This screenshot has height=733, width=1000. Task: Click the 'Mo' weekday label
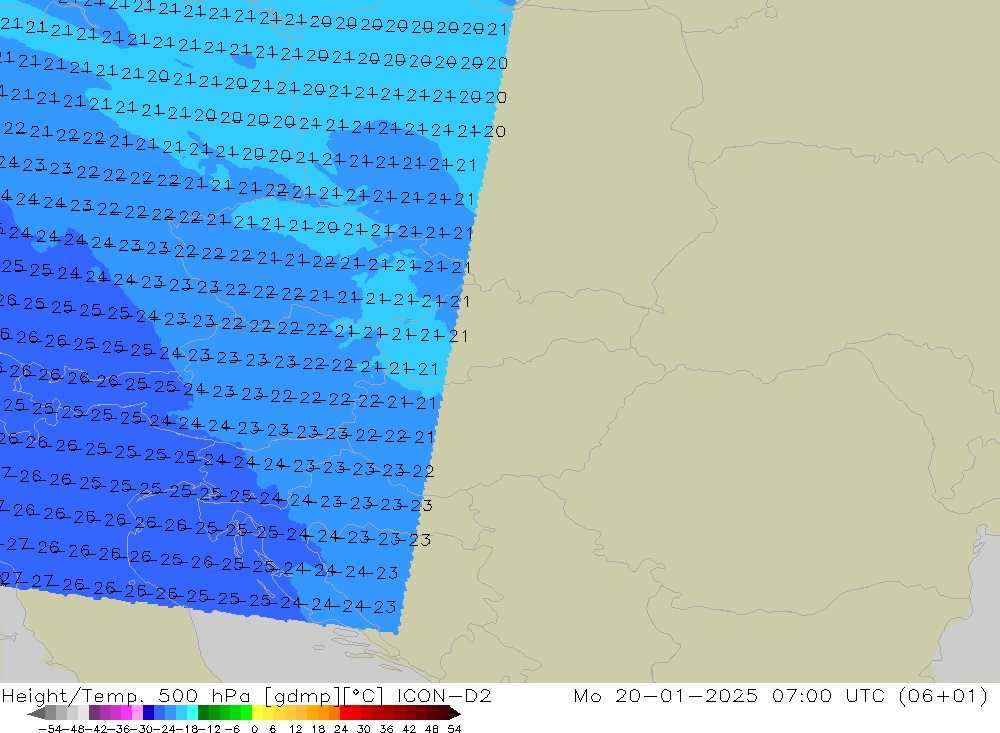[587, 695]
